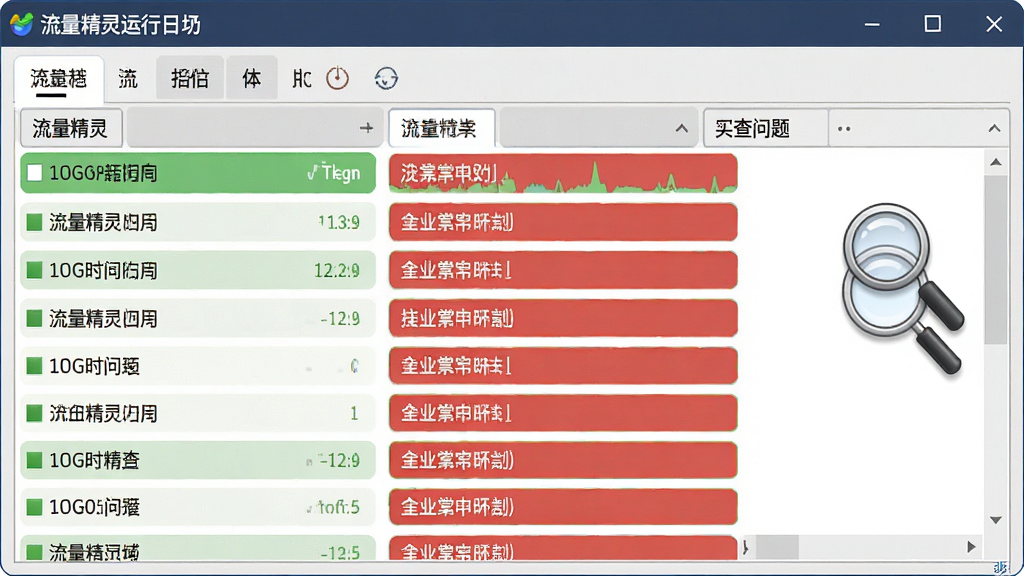Screen dimensions: 1024x576
Task: Click the value 12:2:9
Action: coord(336,270)
